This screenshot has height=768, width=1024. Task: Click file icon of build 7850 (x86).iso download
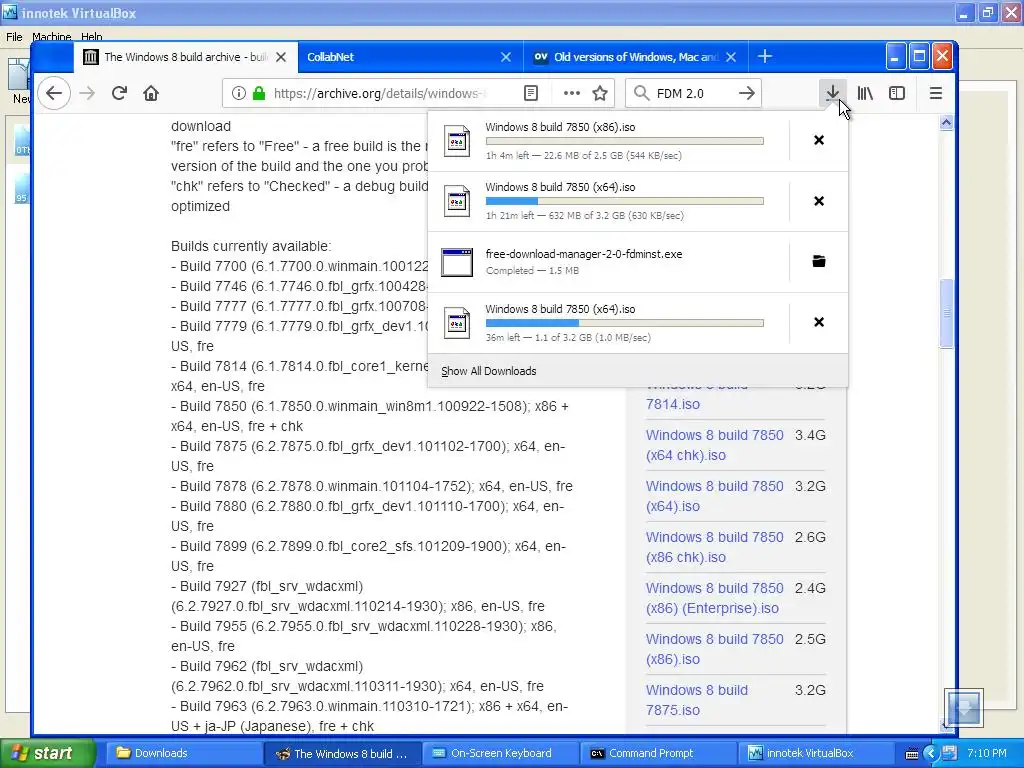[457, 140]
